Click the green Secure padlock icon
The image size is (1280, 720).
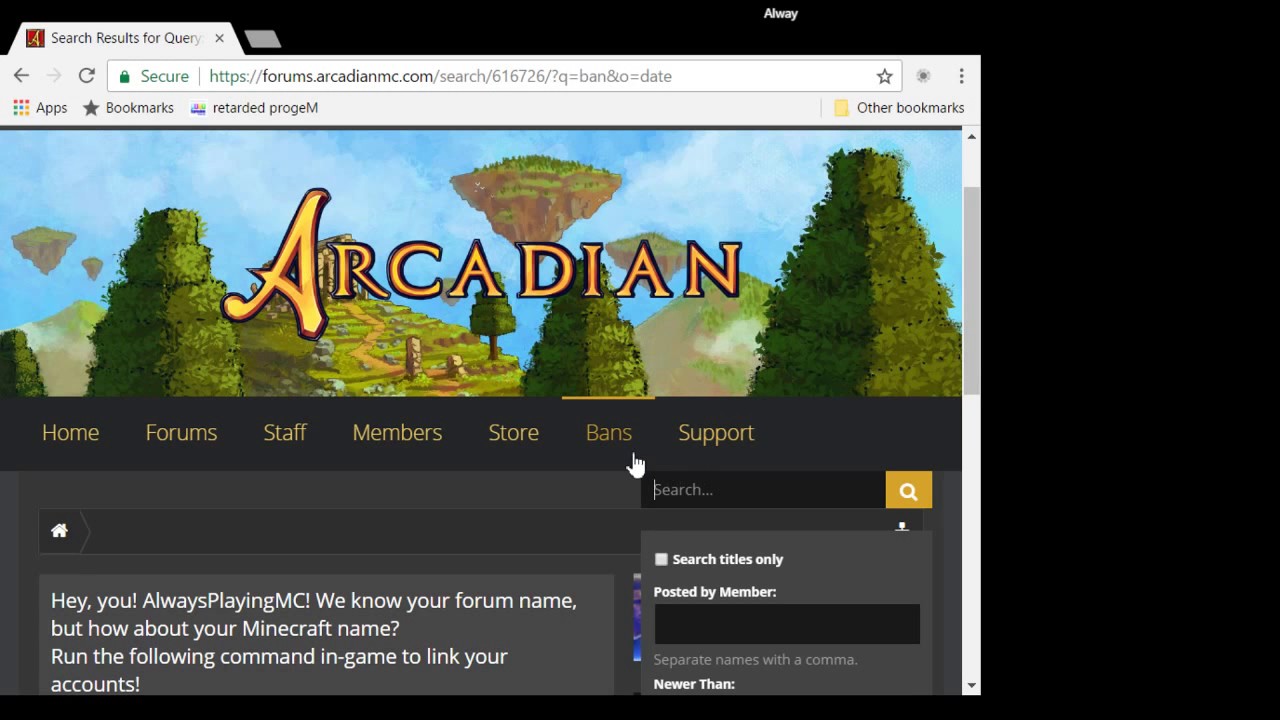[124, 76]
